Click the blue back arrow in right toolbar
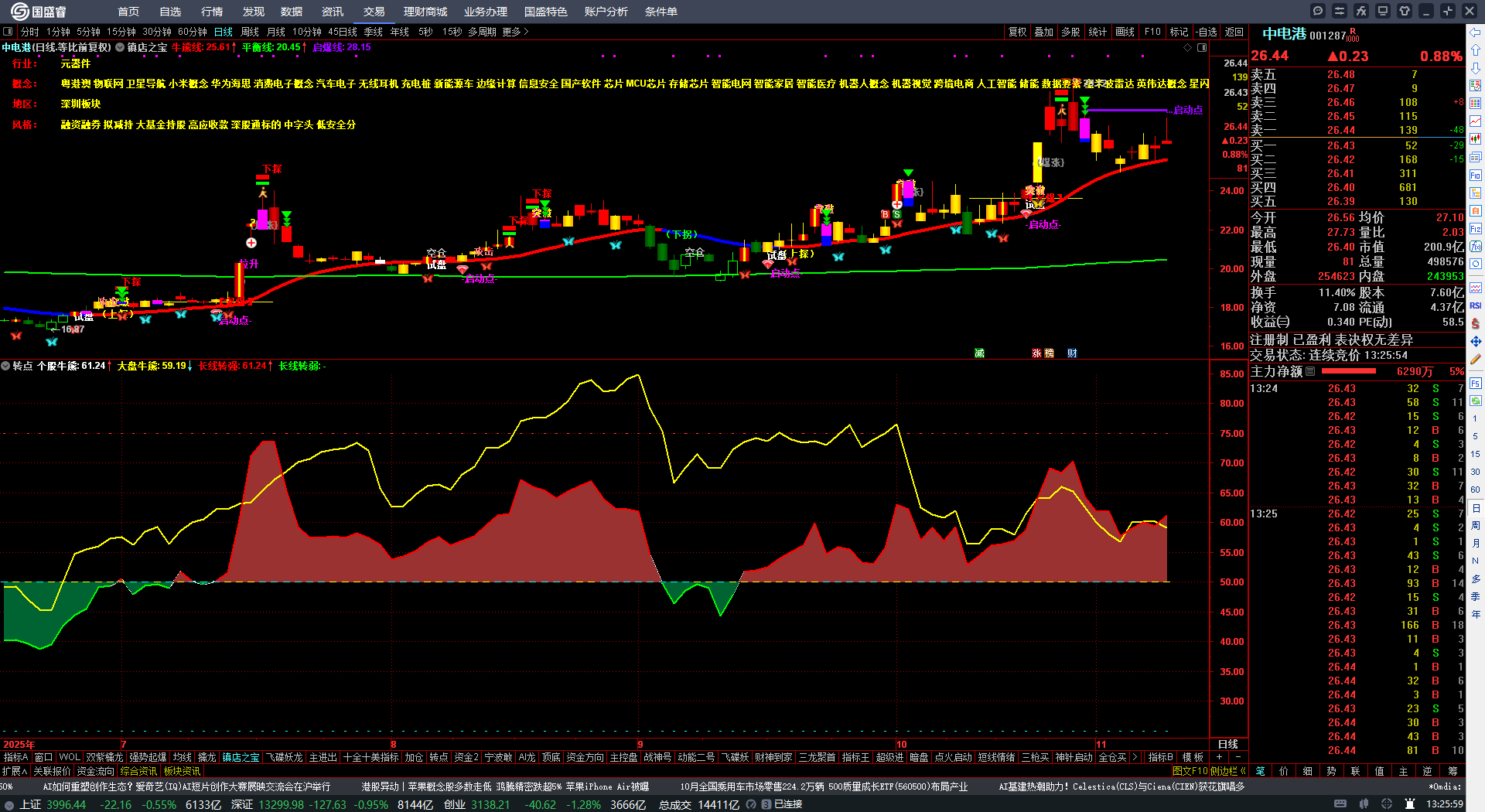Image resolution: width=1485 pixels, height=812 pixels. pyautogui.click(x=1476, y=32)
